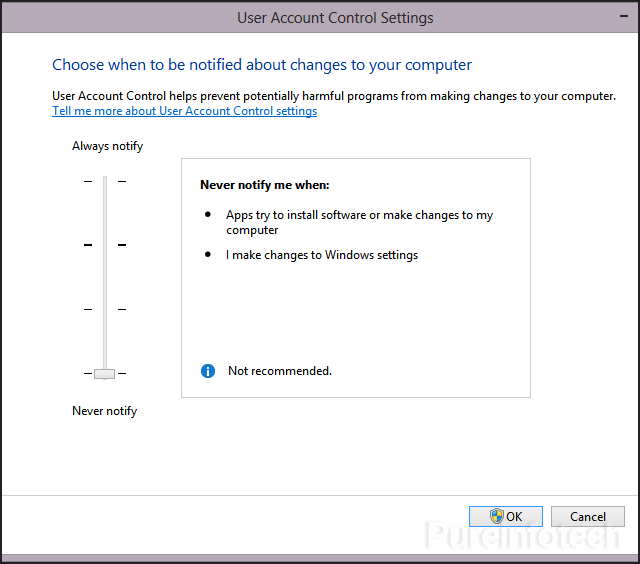
Task: Confirm settings with the OK button
Action: (x=506, y=516)
